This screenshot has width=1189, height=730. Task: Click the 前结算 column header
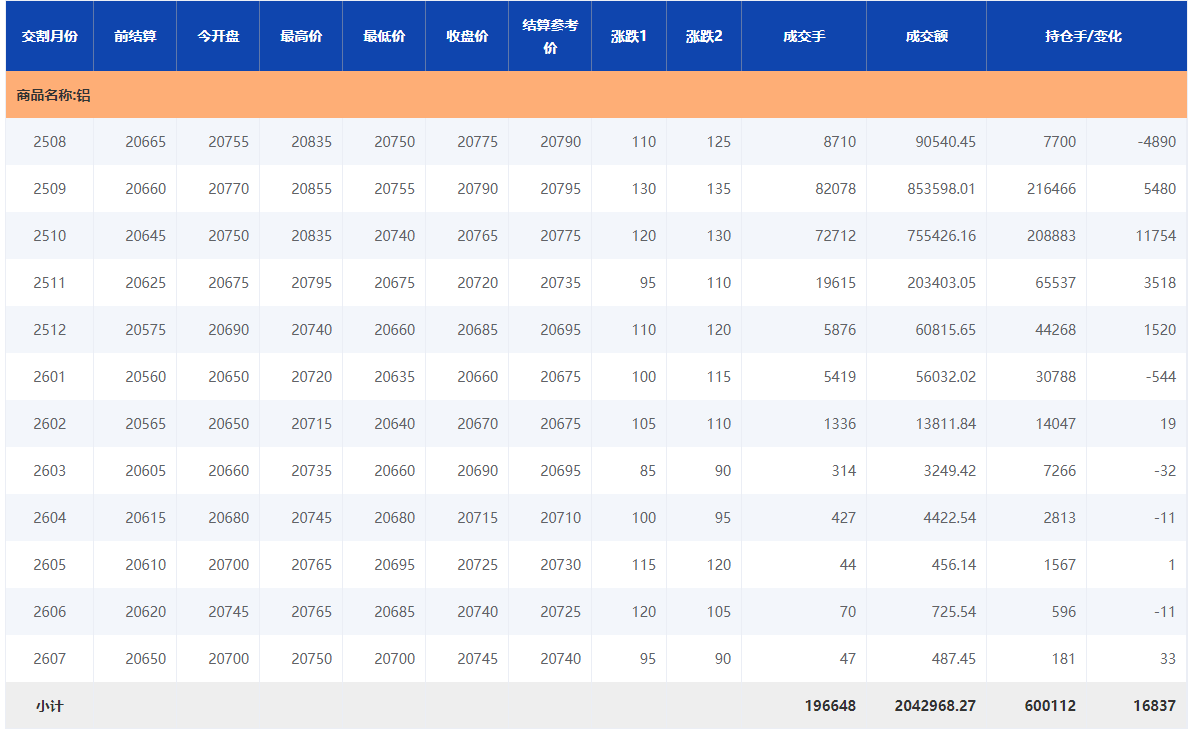[x=135, y=36]
